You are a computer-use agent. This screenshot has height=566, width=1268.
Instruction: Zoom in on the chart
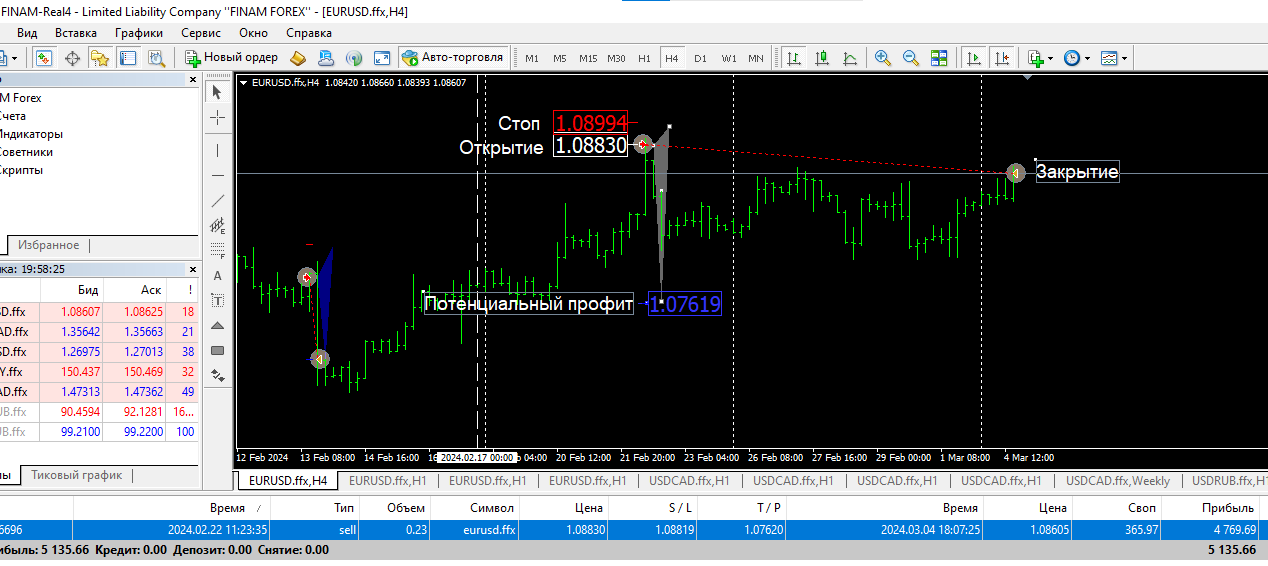pyautogui.click(x=882, y=58)
